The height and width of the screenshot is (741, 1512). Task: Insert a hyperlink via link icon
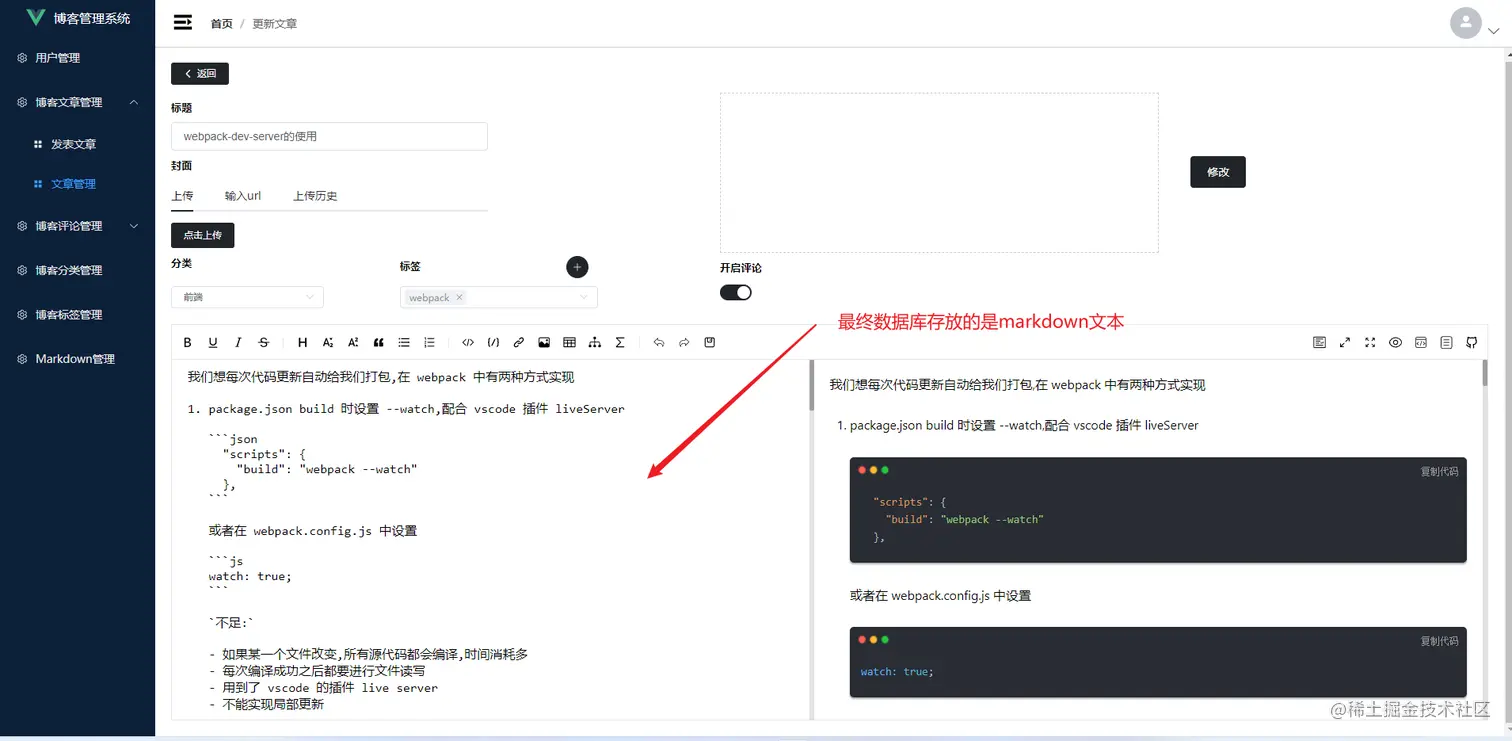tap(519, 343)
